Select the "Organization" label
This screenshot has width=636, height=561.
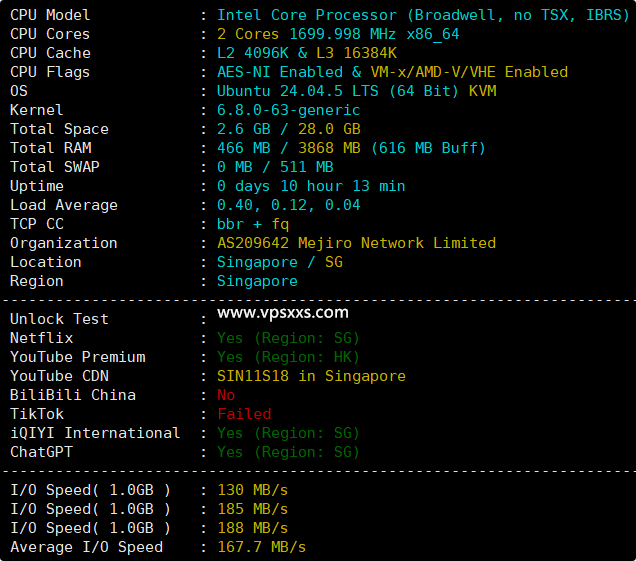click(x=64, y=243)
